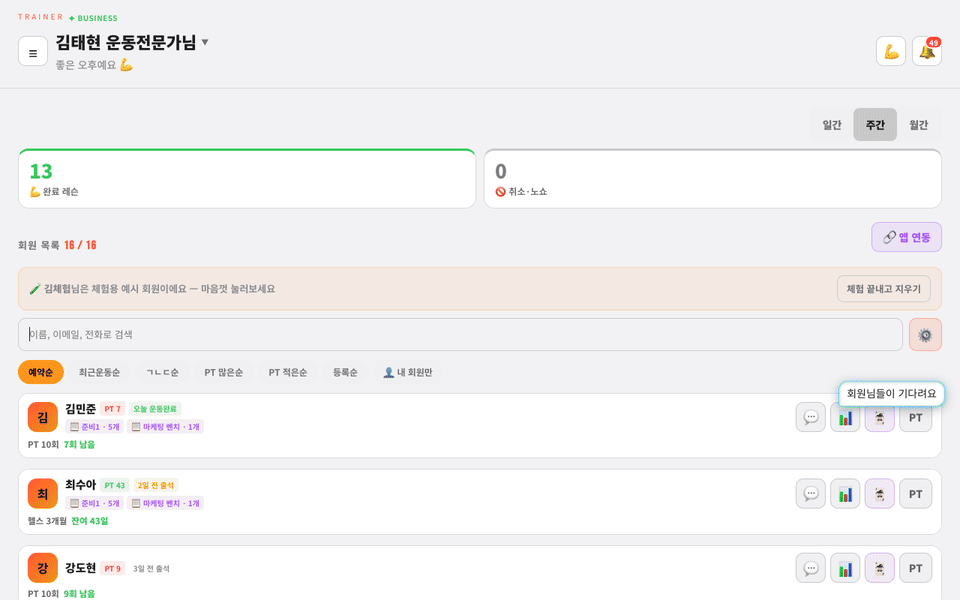The width and height of the screenshot is (960, 600).
Task: Open chat bubble for 김민준
Action: [811, 418]
